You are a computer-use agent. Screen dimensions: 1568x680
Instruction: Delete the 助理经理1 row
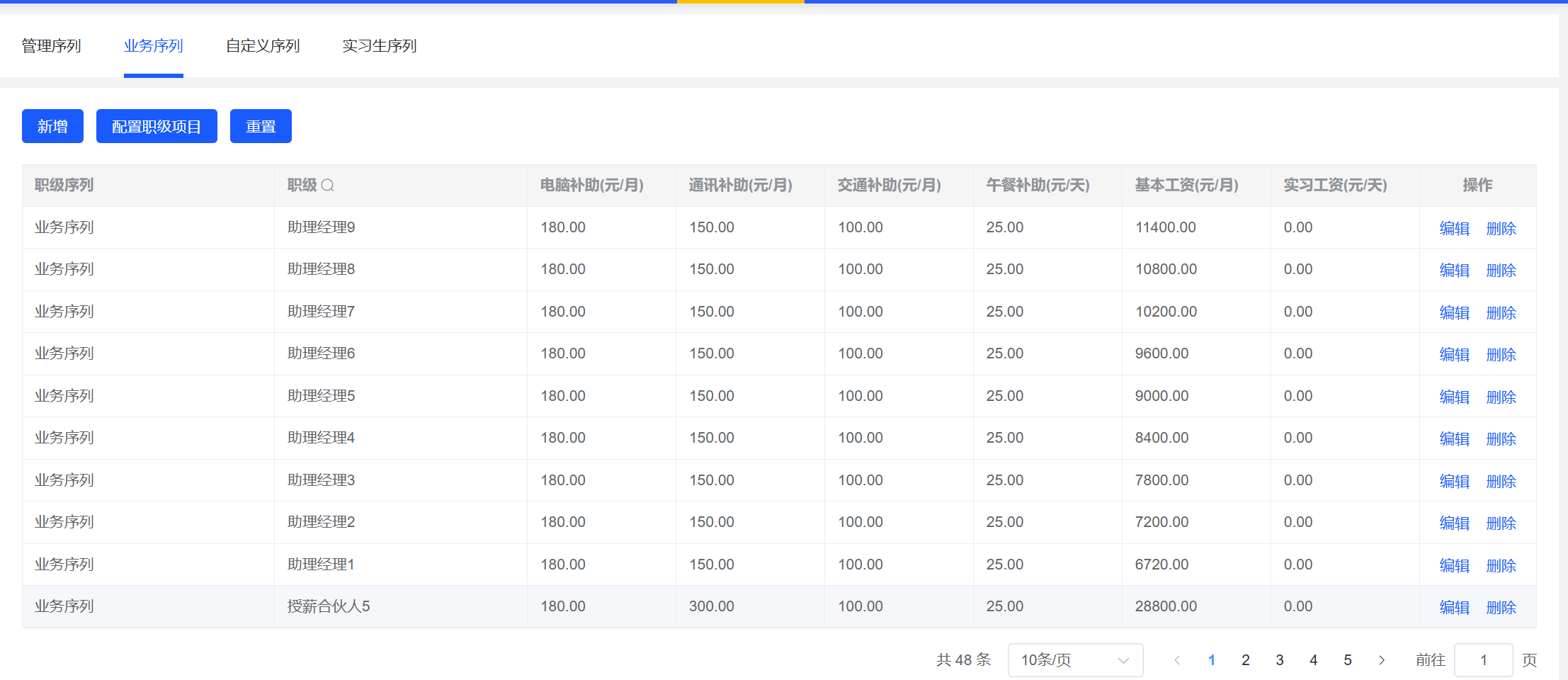pyautogui.click(x=1501, y=565)
